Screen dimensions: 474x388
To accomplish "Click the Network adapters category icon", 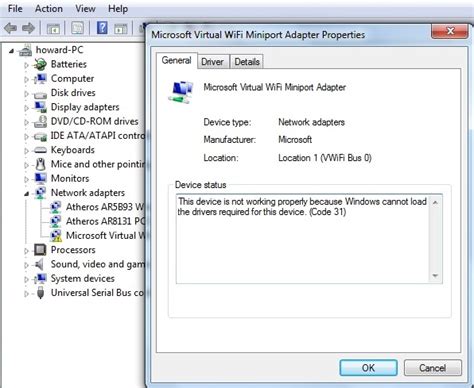I will [40, 193].
